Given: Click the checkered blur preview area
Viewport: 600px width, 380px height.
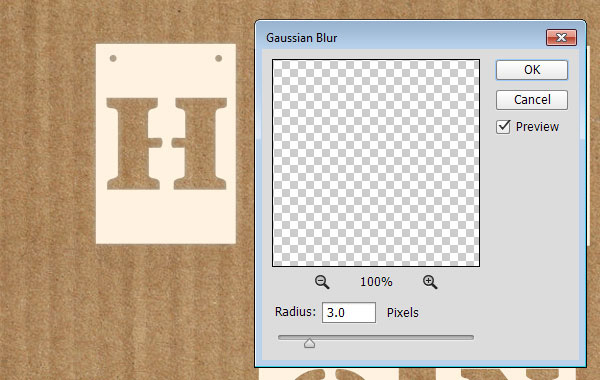Looking at the screenshot, I should 376,163.
